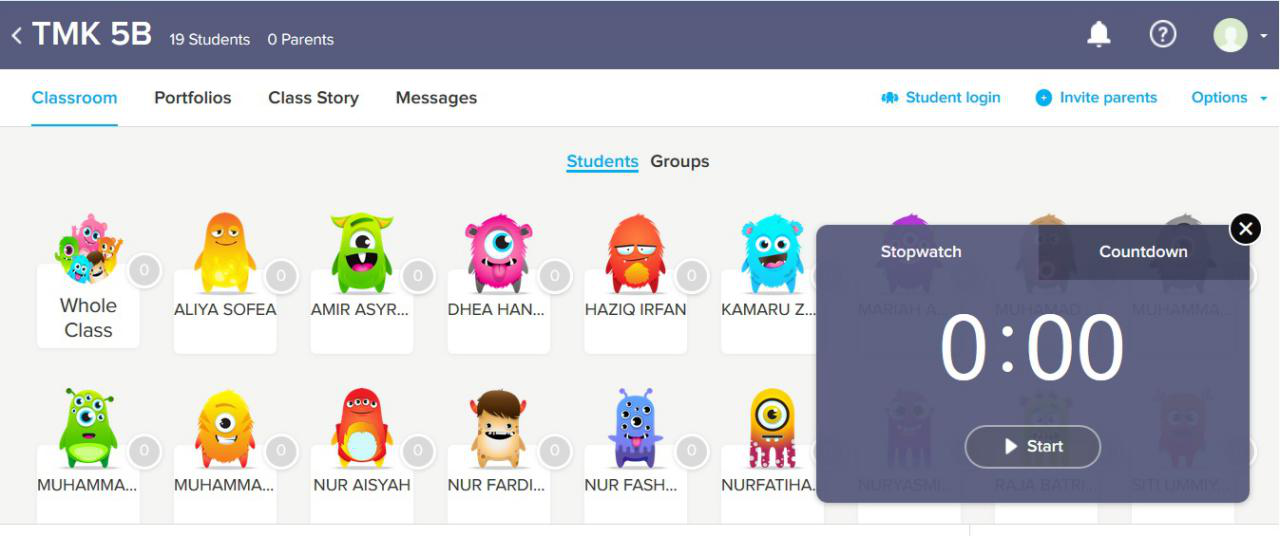This screenshot has width=1280, height=536.
Task: Click the Whole Class group avatar
Action: [88, 250]
